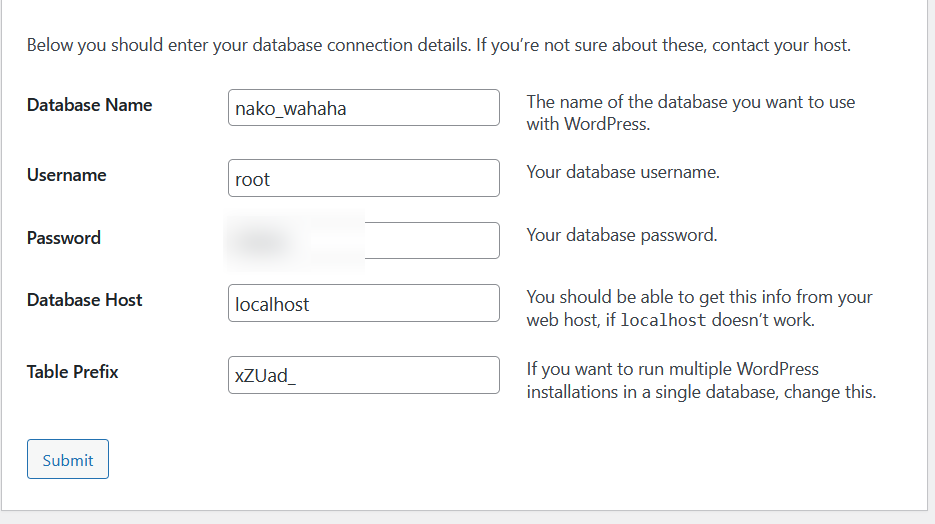Click into the Password input field

tap(430, 241)
